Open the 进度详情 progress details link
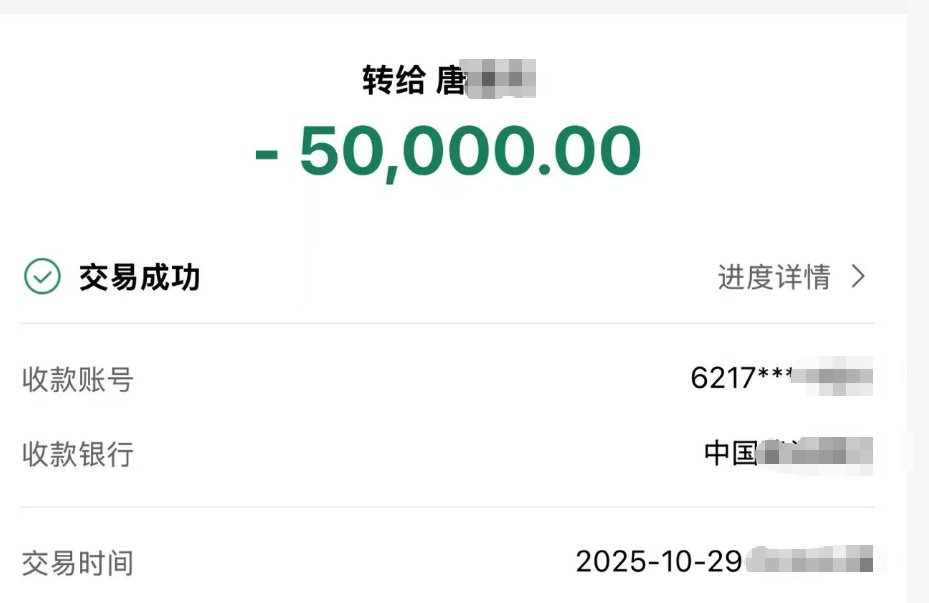The image size is (929, 603). click(773, 277)
